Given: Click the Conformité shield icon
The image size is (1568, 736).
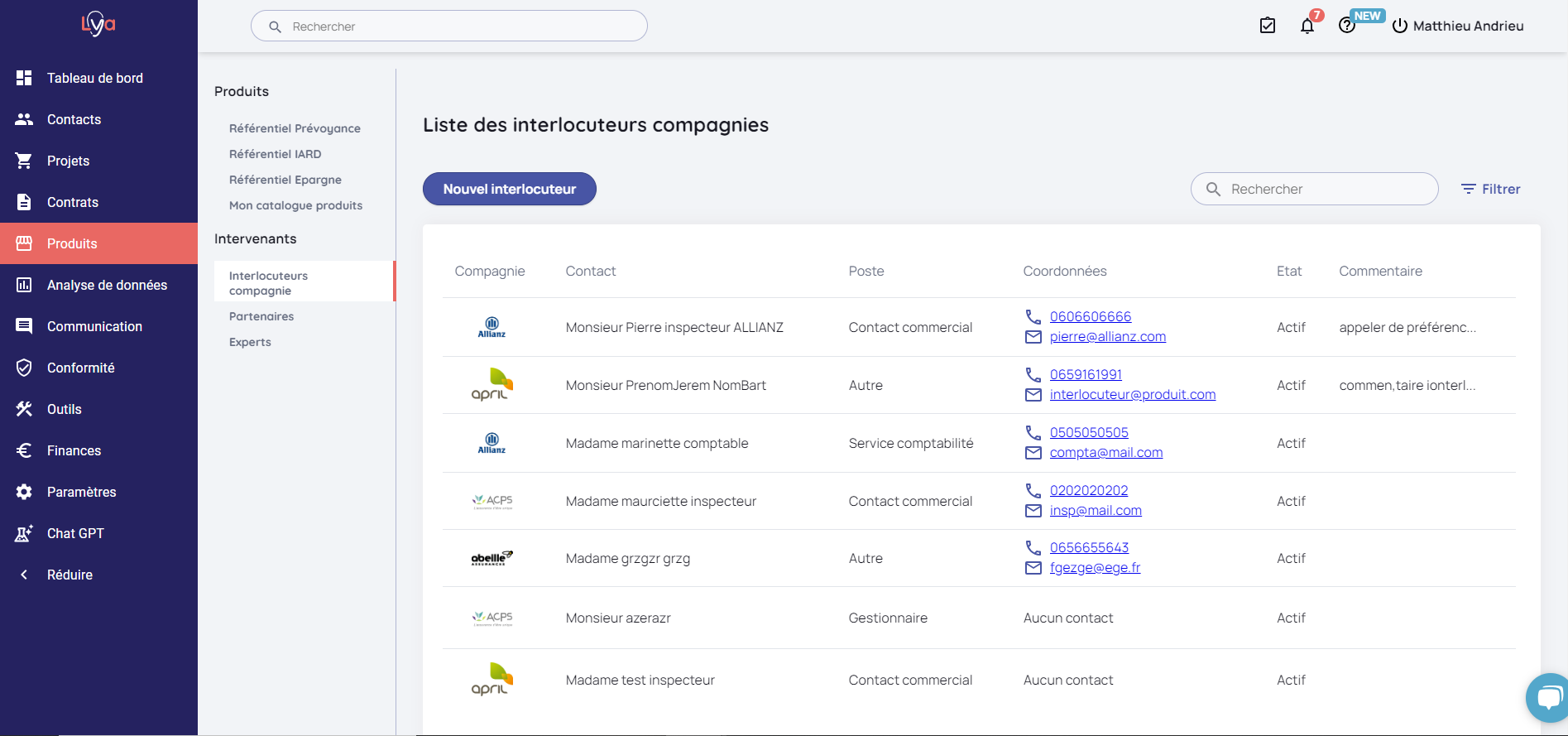Looking at the screenshot, I should [24, 368].
